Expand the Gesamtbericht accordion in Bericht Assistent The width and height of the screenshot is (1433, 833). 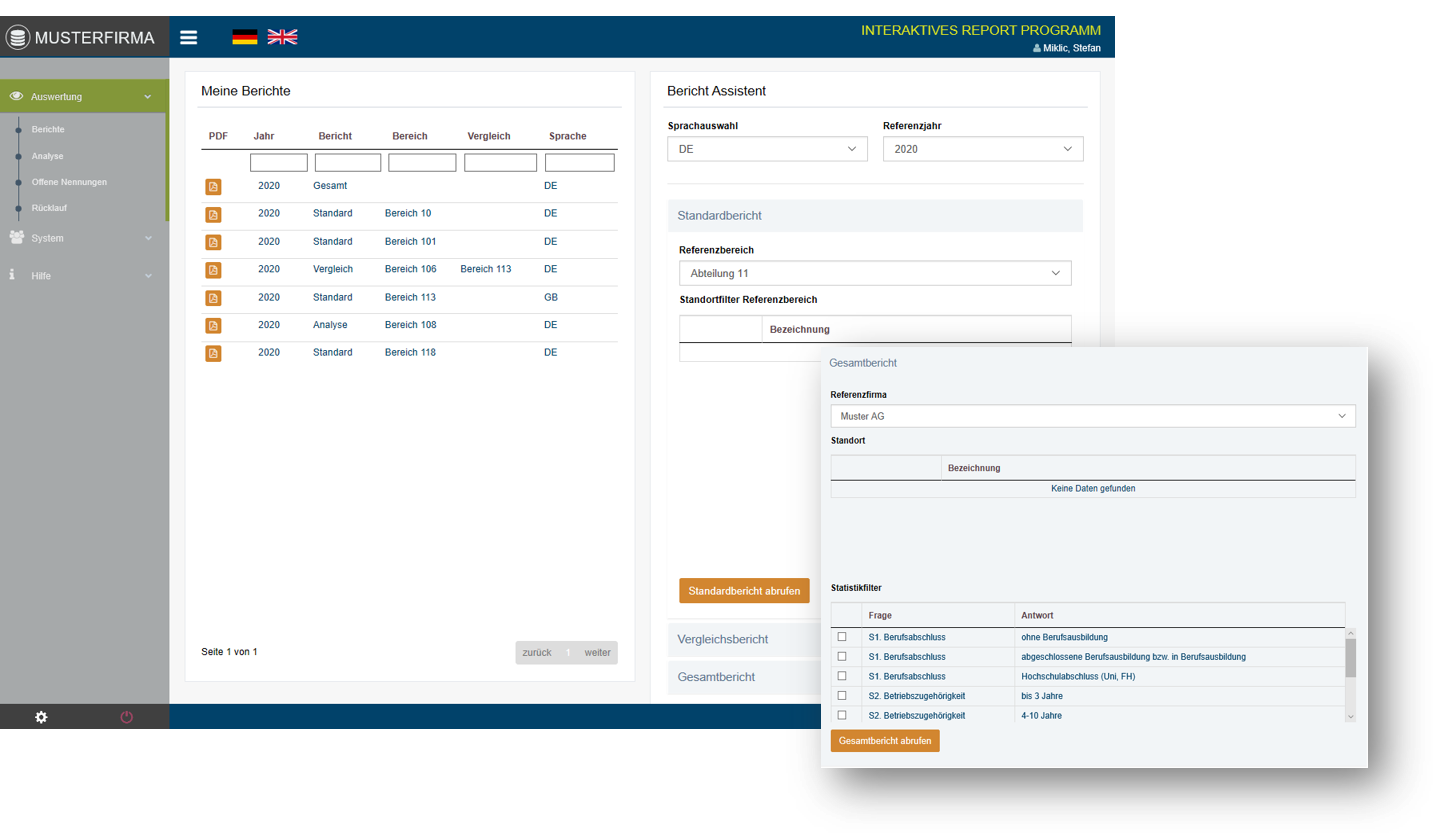(744, 677)
